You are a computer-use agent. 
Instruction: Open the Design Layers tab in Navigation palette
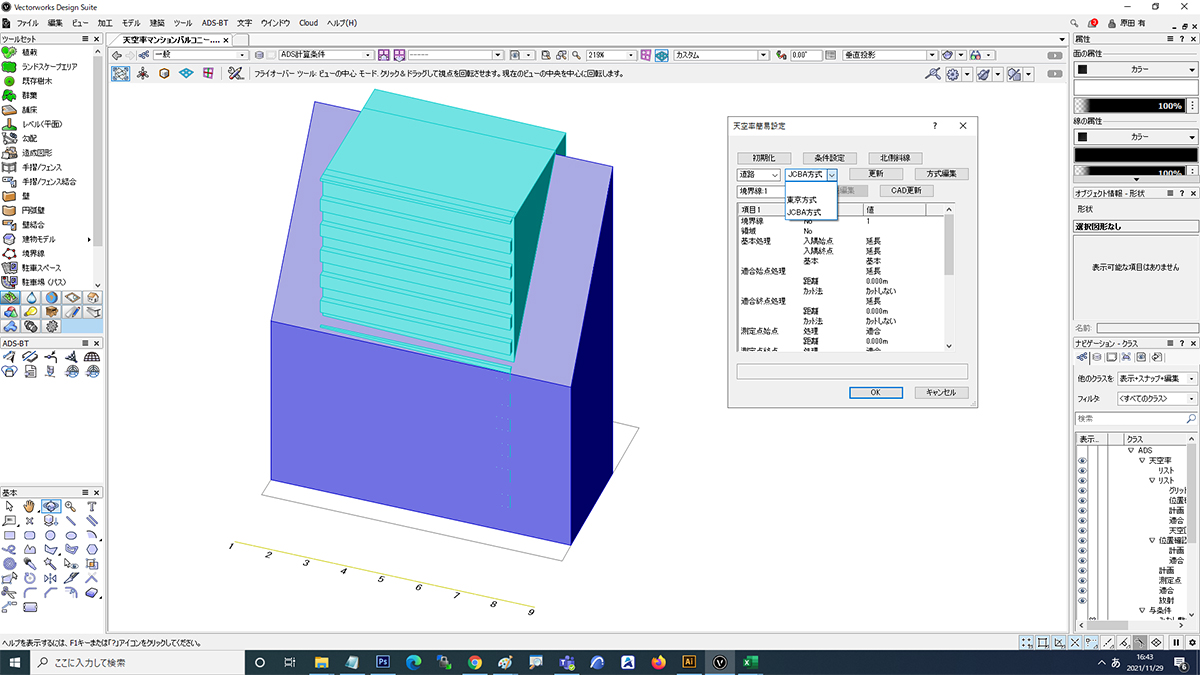[1097, 357]
